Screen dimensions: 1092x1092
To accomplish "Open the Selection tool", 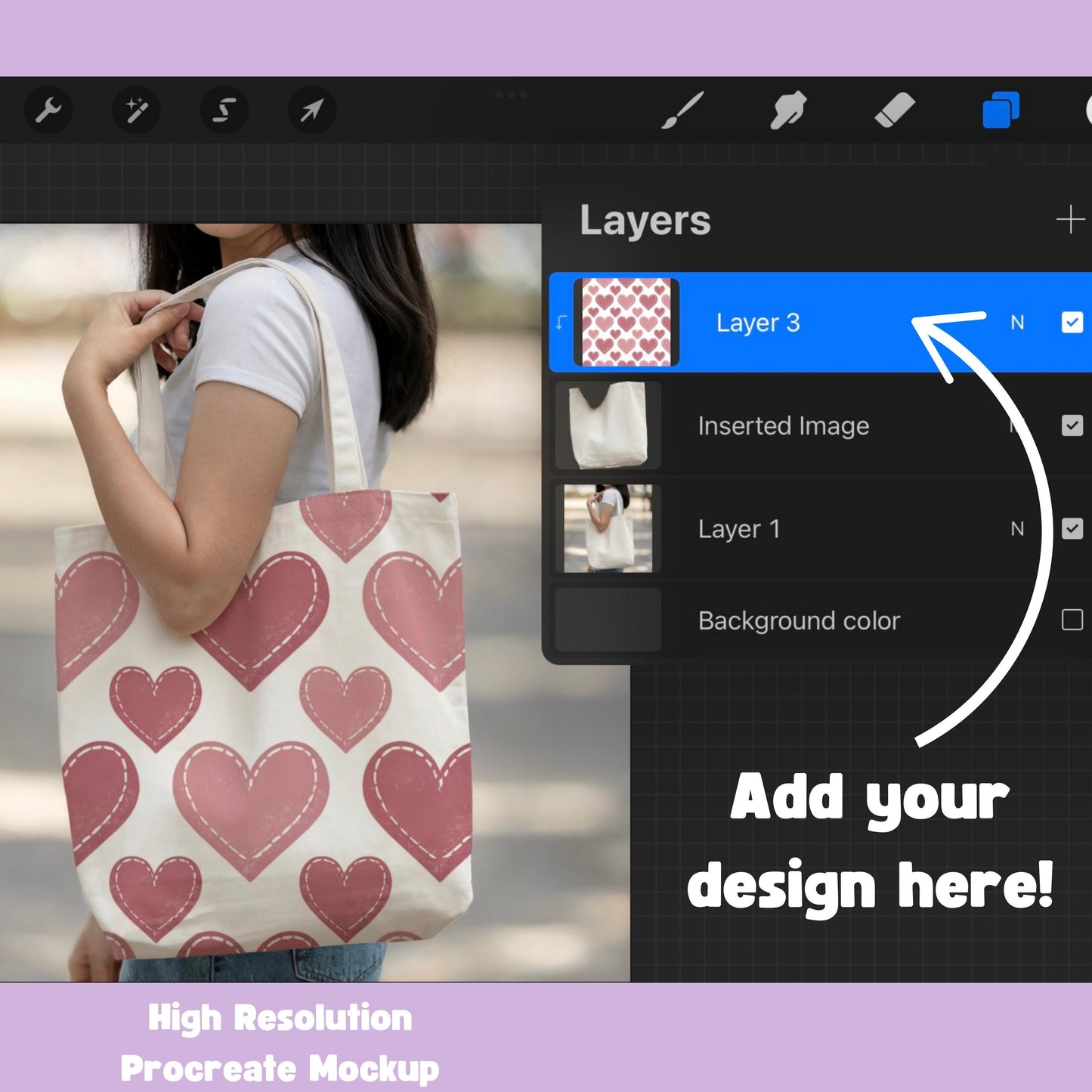I will coord(224,110).
